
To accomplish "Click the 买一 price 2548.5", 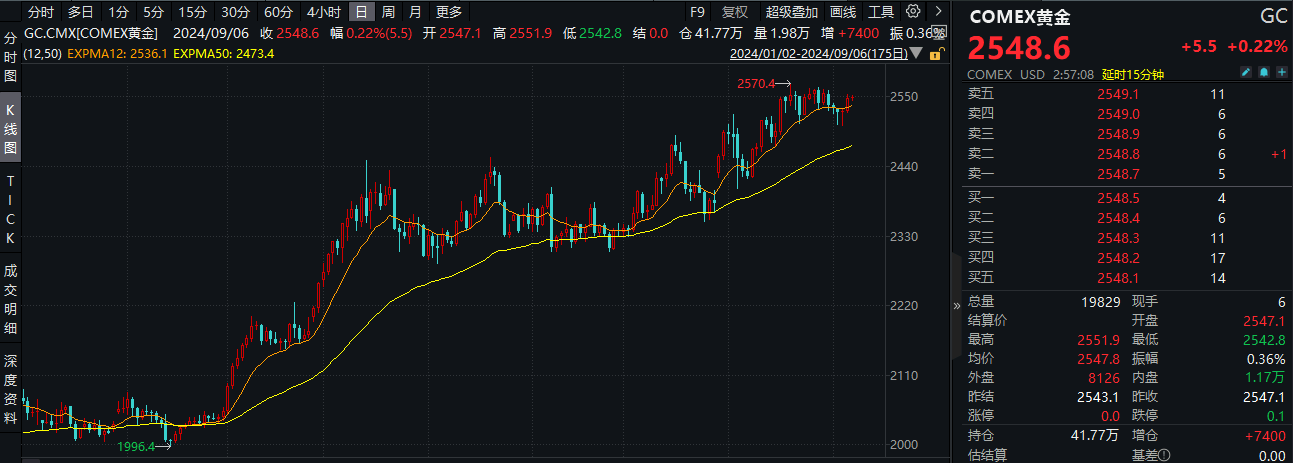I will tap(1118, 198).
